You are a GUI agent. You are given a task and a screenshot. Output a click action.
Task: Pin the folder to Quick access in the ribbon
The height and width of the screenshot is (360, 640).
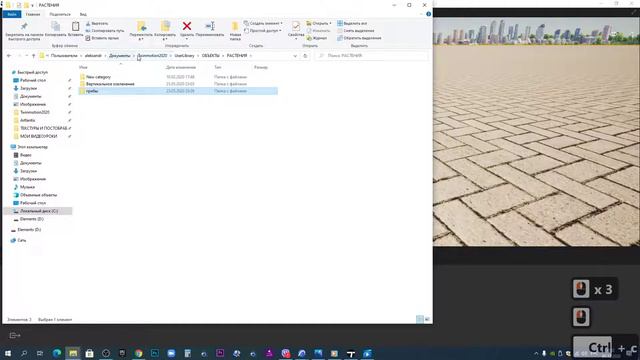pyautogui.click(x=24, y=31)
